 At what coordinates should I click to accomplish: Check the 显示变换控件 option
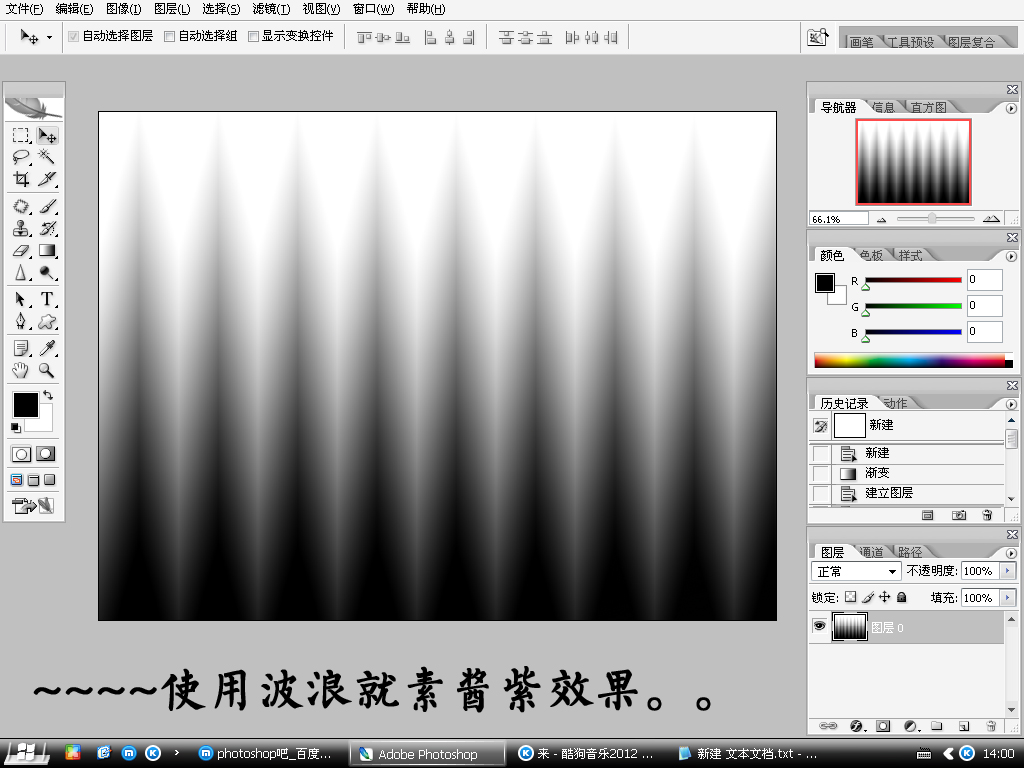[253, 37]
